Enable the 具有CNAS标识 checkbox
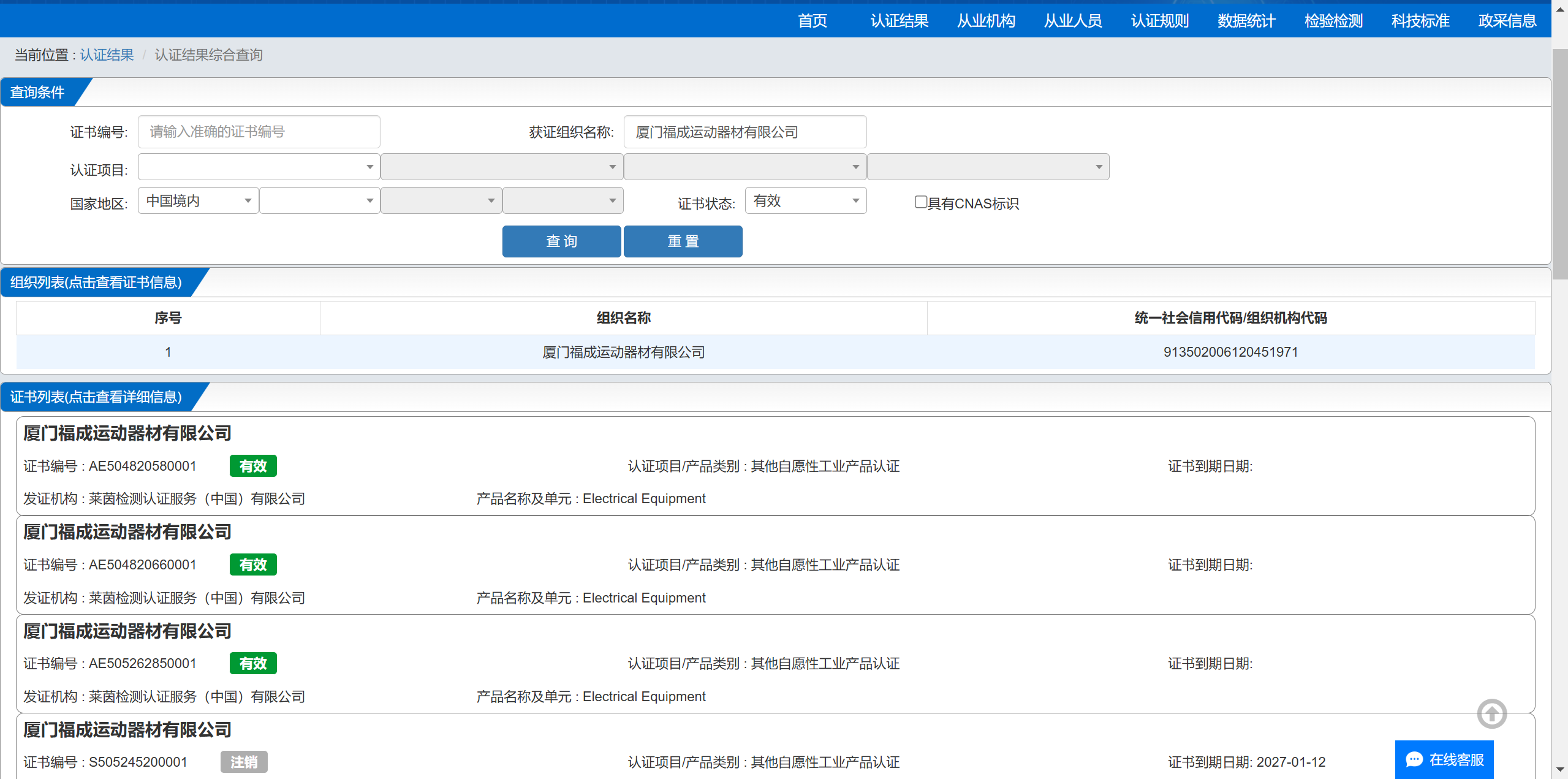This screenshot has width=1568, height=779. click(x=920, y=202)
